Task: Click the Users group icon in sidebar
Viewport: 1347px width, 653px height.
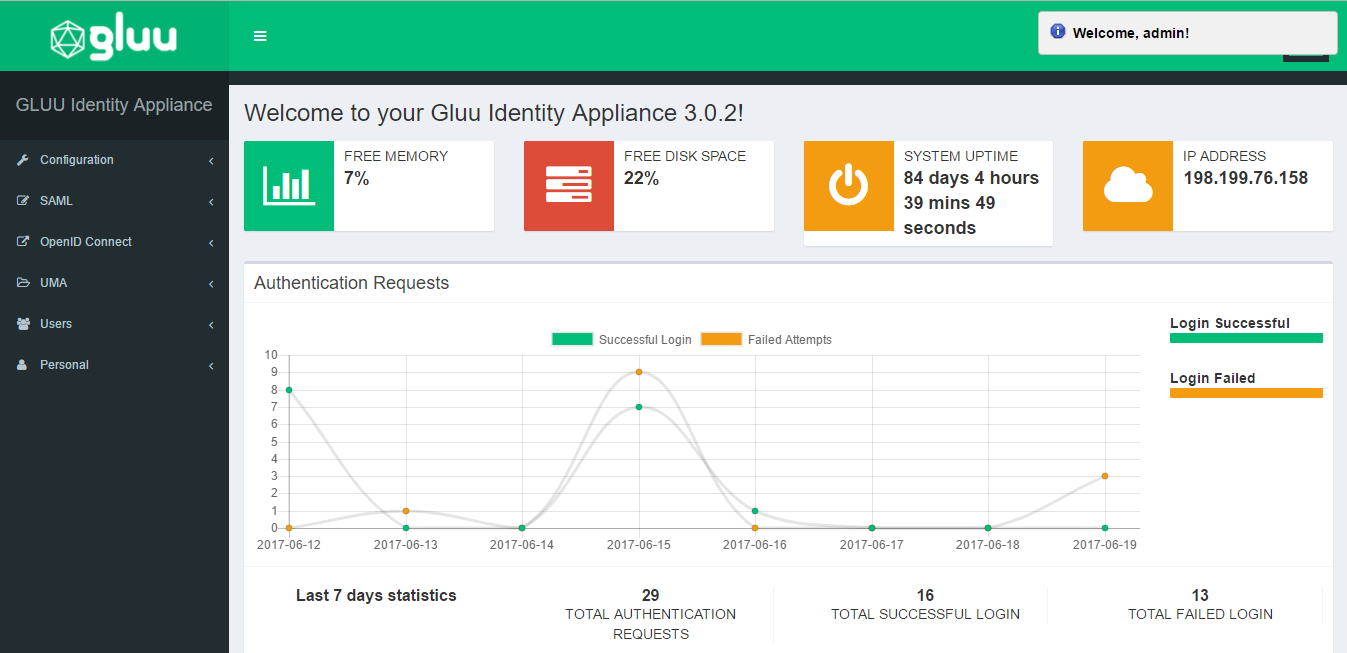Action: (23, 324)
